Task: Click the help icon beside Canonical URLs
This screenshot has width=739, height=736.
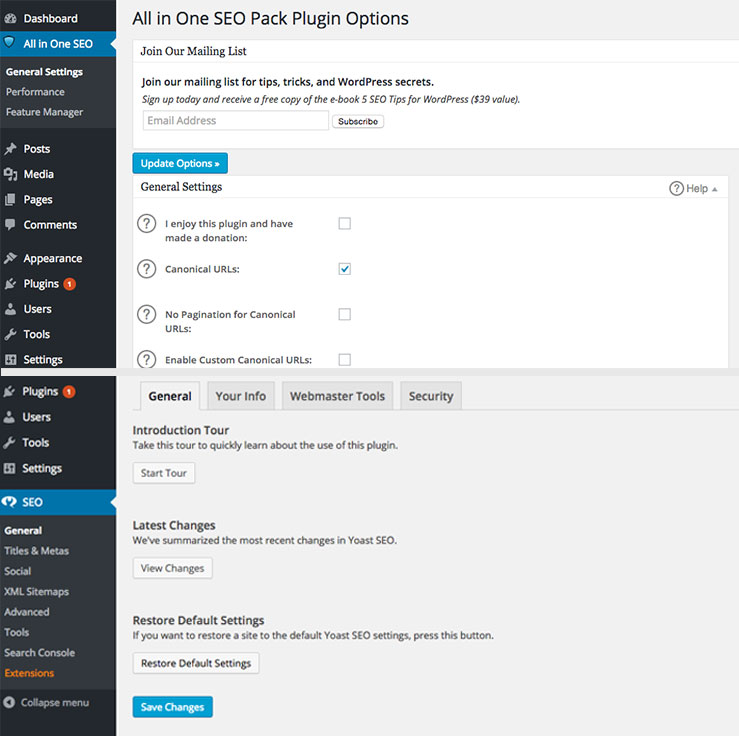Action: pyautogui.click(x=147, y=269)
